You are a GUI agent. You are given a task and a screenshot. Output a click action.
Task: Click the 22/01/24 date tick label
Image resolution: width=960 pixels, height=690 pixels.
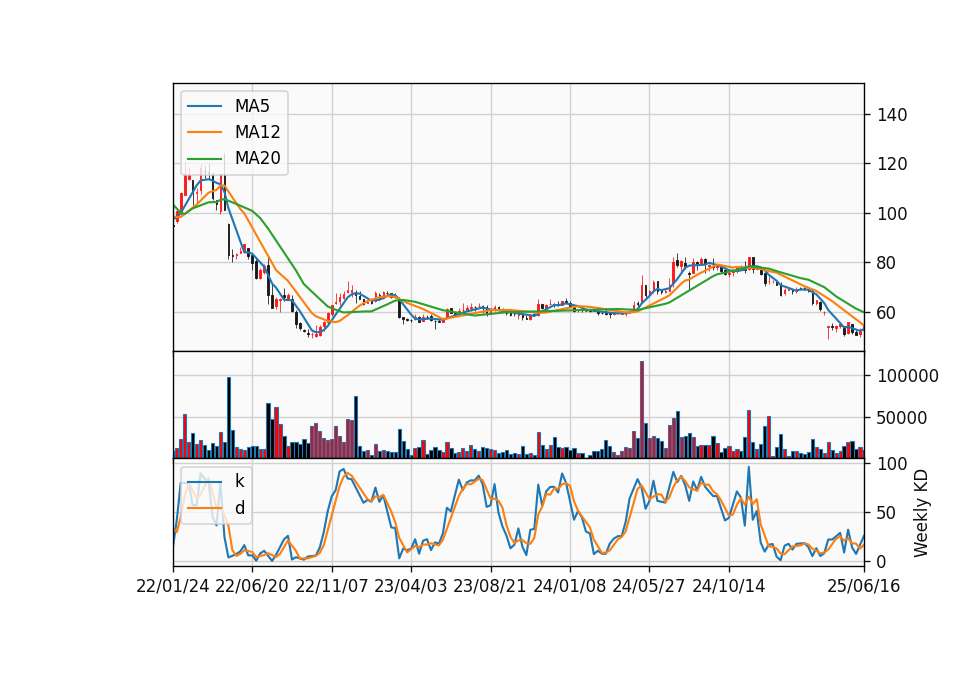[173, 586]
